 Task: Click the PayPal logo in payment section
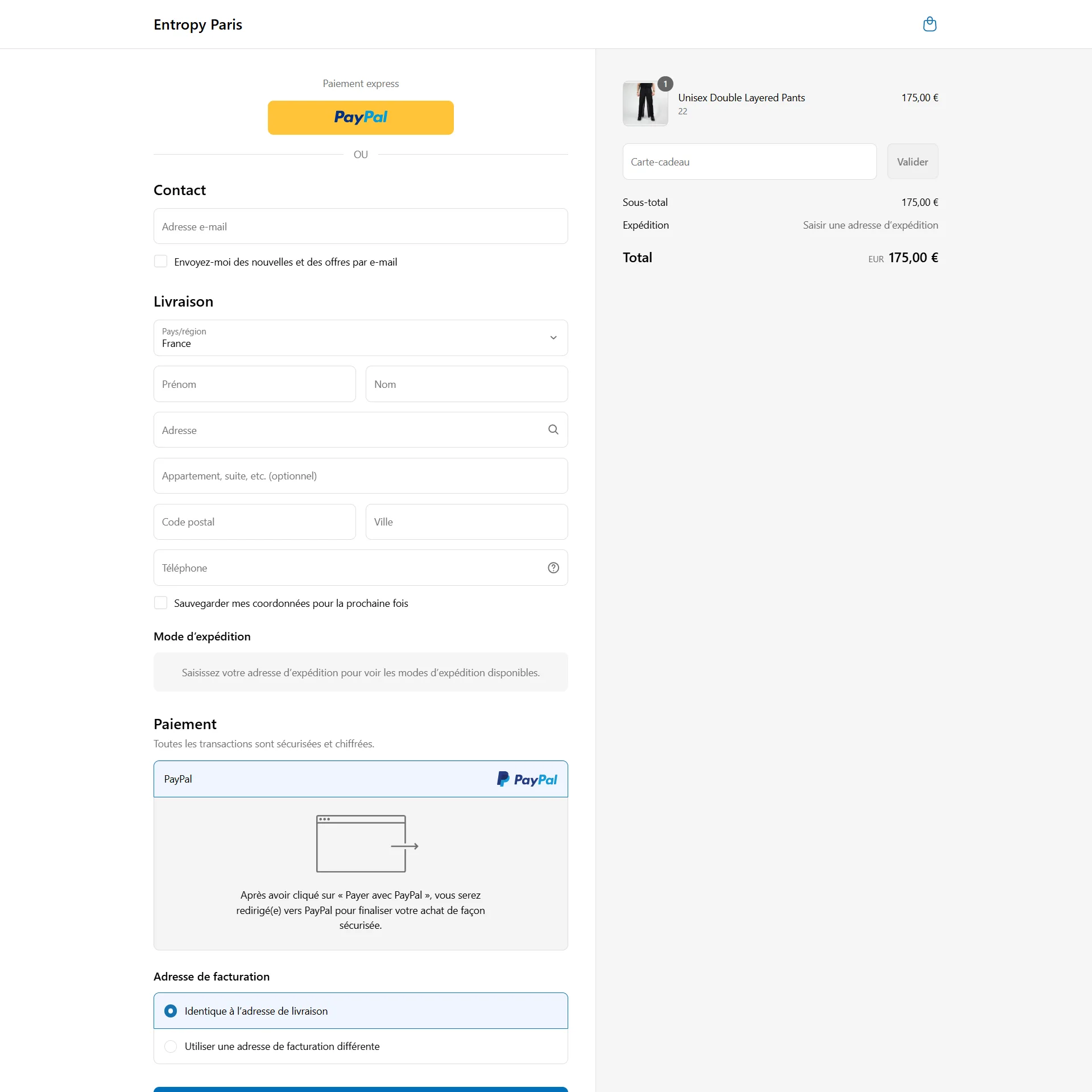pos(527,779)
